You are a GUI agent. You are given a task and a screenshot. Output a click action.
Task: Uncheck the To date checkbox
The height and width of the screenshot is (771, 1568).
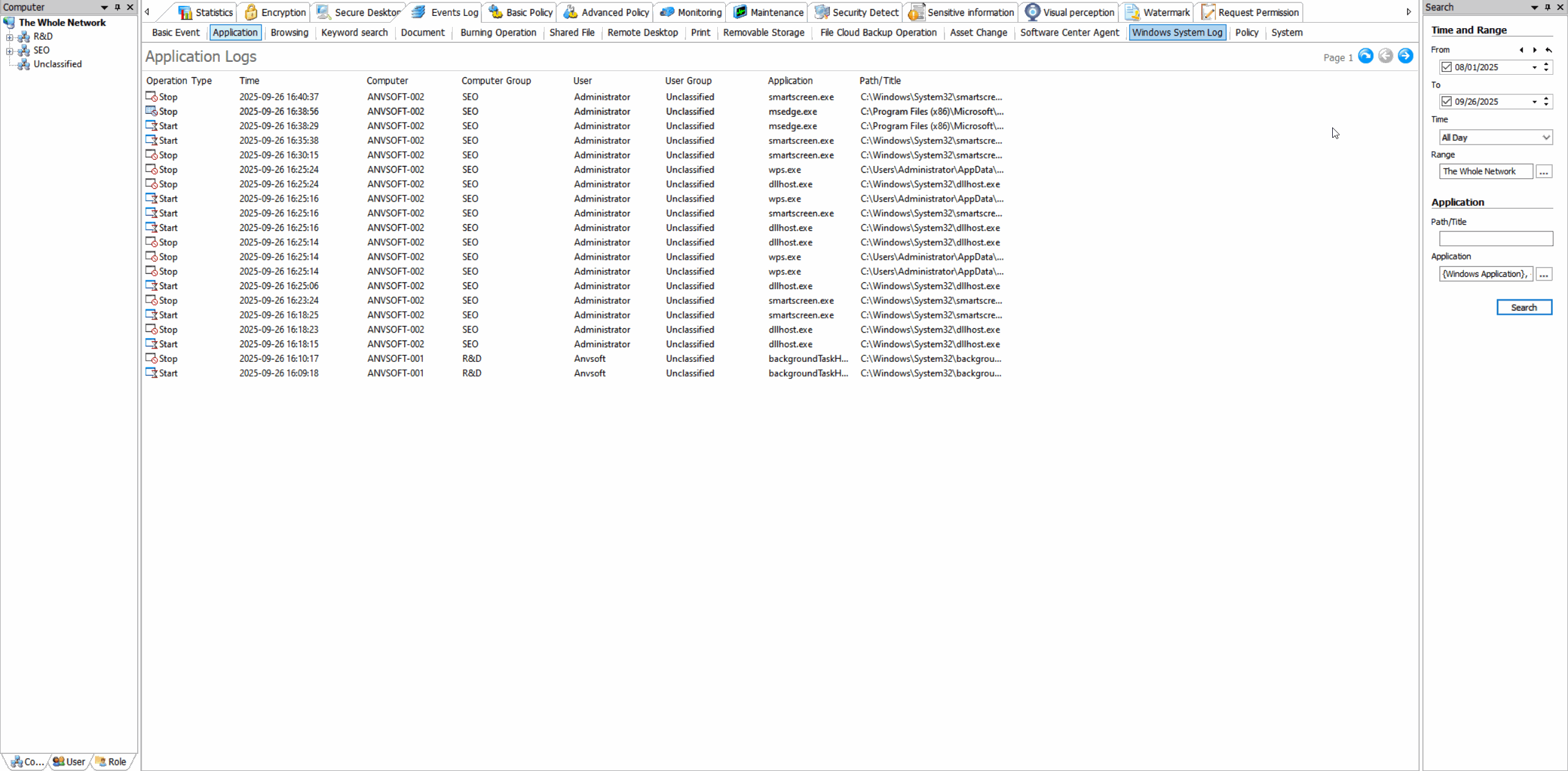[x=1445, y=101]
